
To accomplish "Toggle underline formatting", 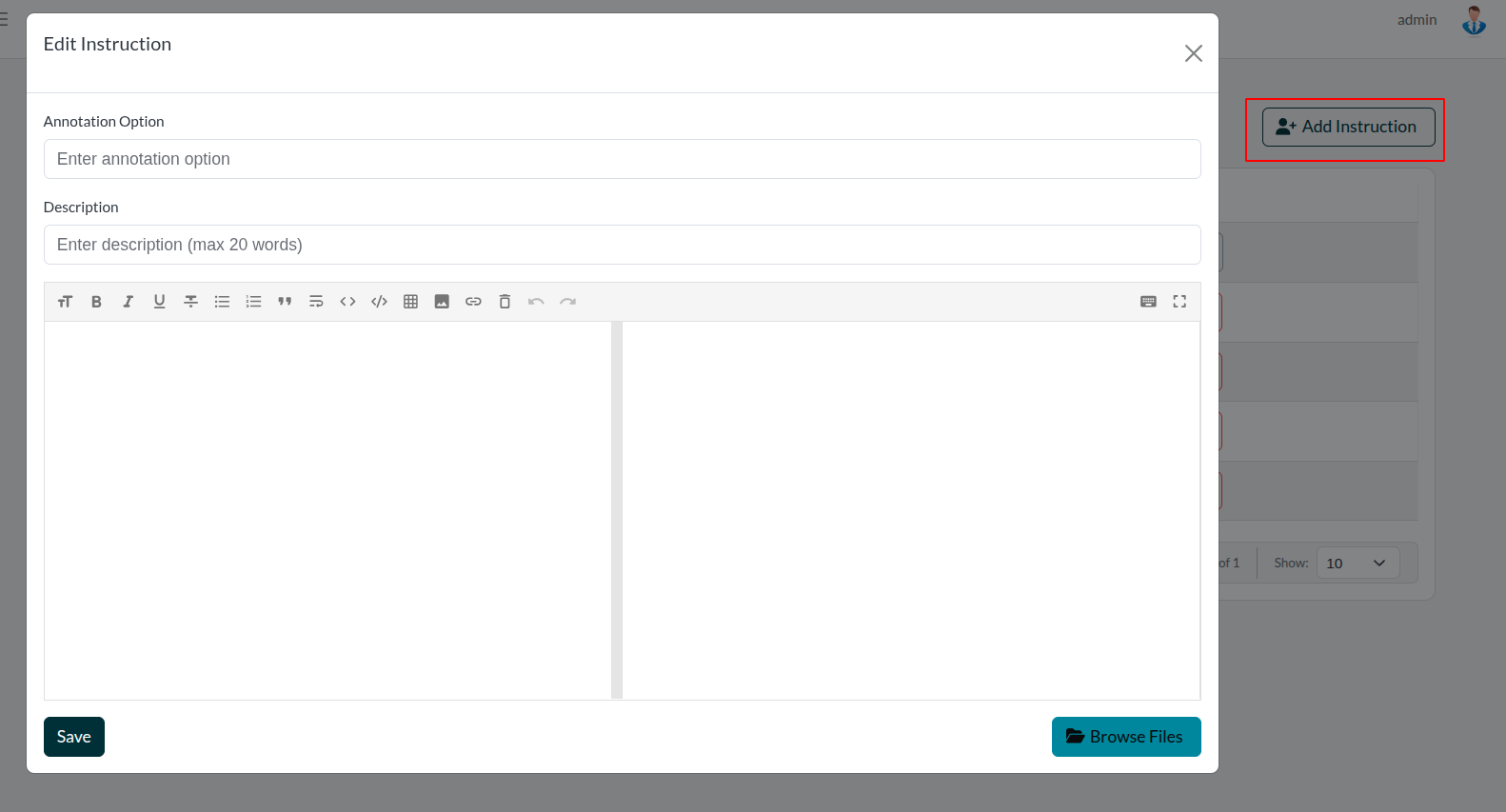I will coord(159,302).
